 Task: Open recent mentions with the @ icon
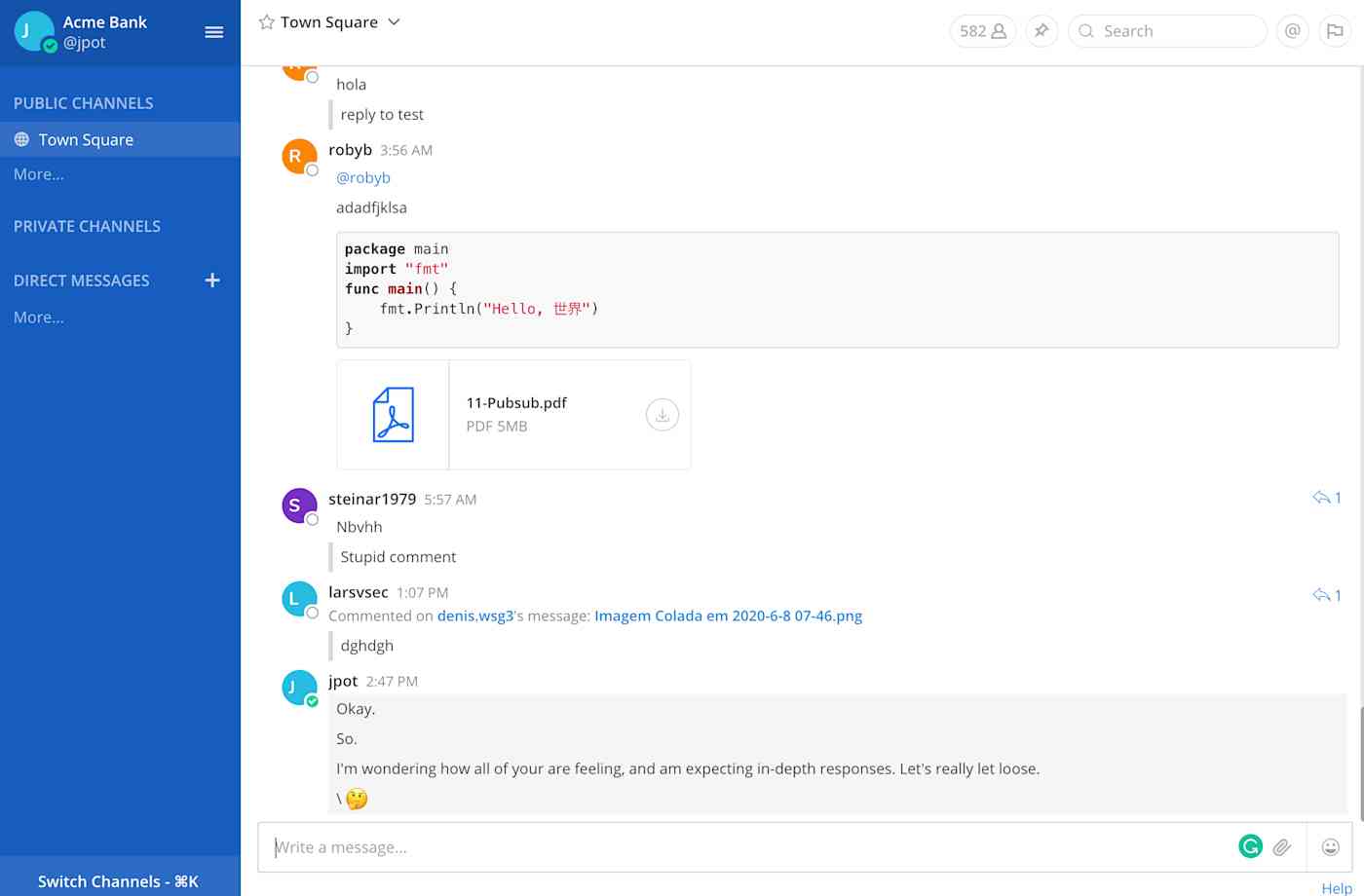tap(1292, 30)
